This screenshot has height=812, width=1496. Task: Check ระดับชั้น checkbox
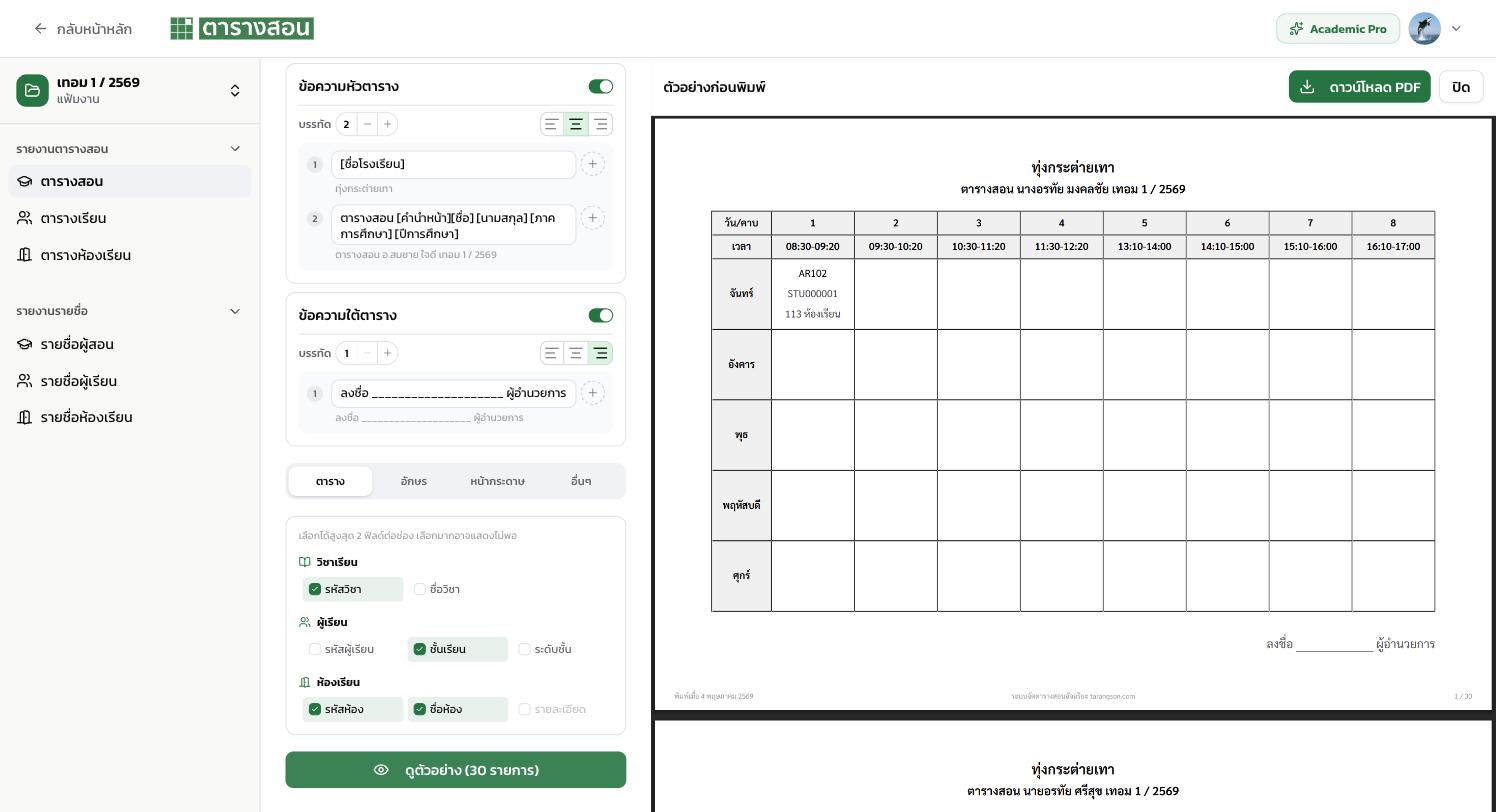pos(525,649)
